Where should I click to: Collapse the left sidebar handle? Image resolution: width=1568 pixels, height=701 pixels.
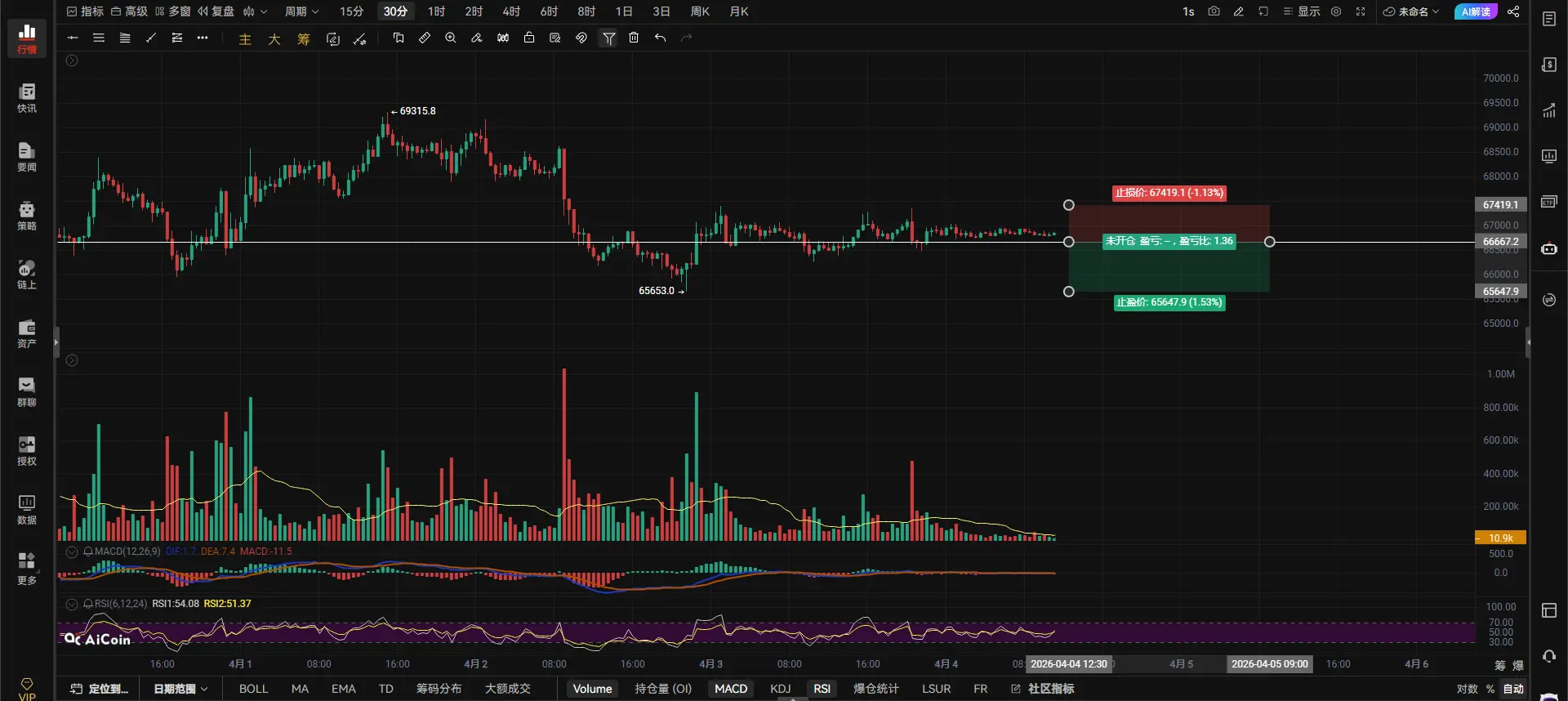click(56, 342)
